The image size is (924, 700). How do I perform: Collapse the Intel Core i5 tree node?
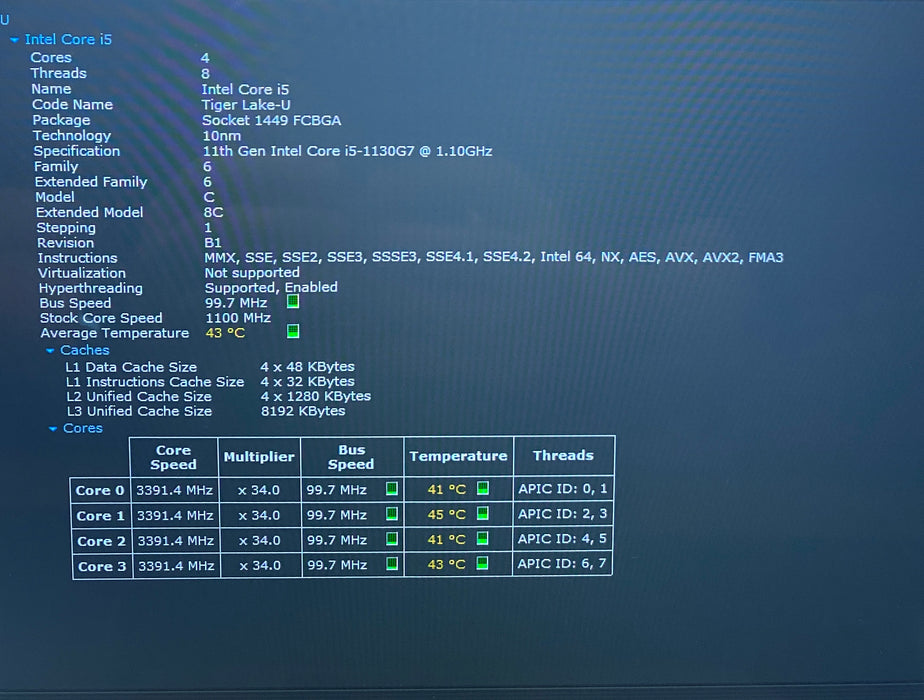(14, 40)
